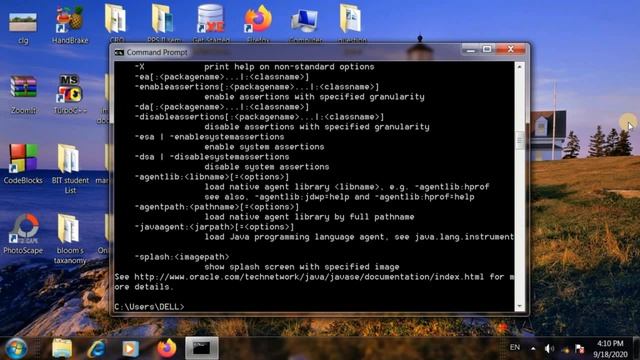This screenshot has height=360, width=640.
Task: Click the -splash:<imagepath> option line
Action: (x=182, y=257)
